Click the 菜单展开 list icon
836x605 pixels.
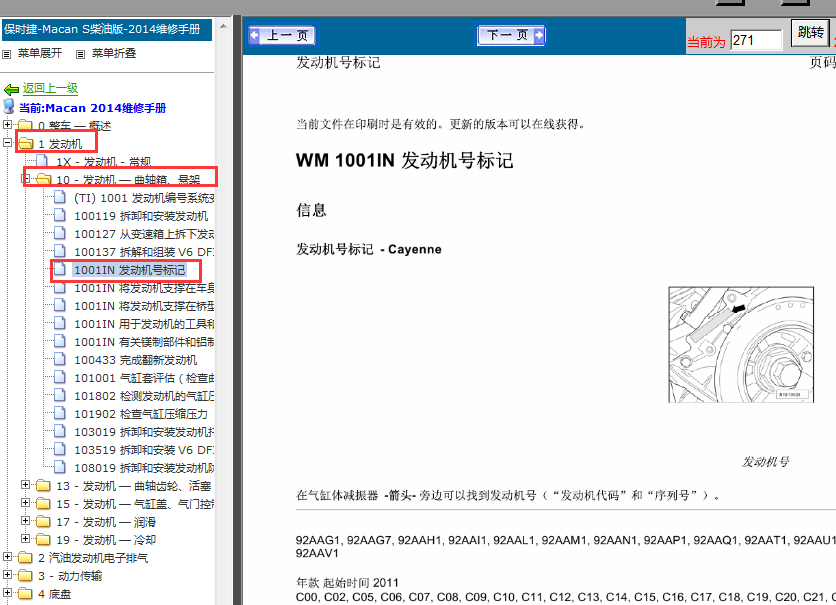[7, 54]
